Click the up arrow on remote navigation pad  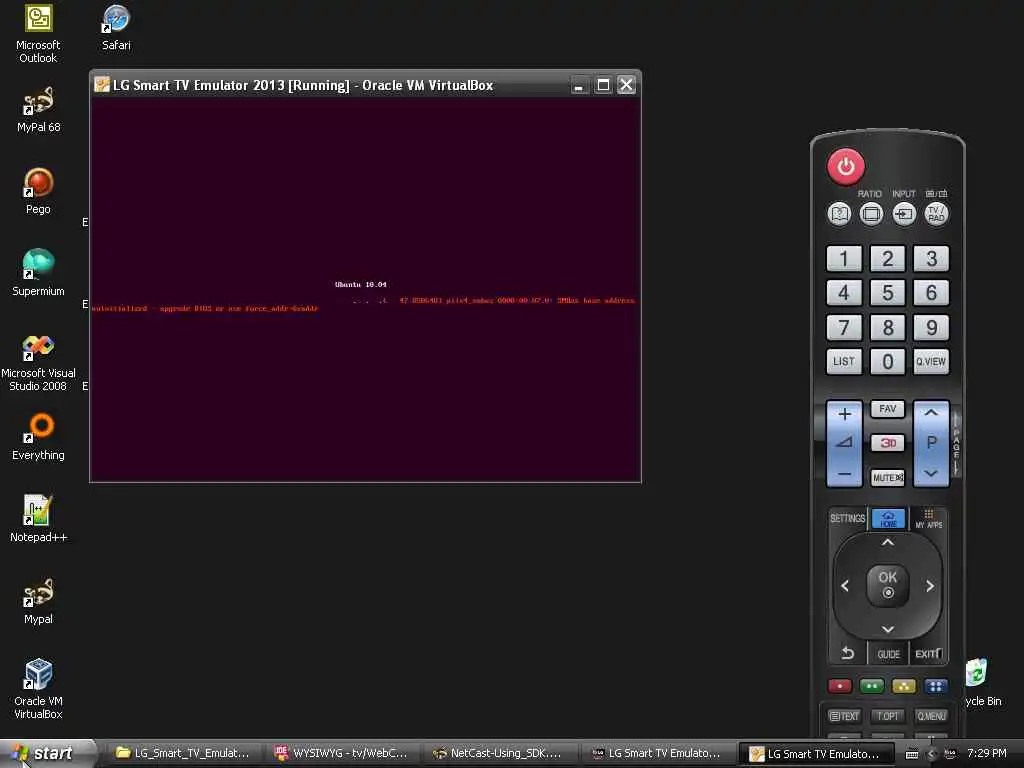888,542
